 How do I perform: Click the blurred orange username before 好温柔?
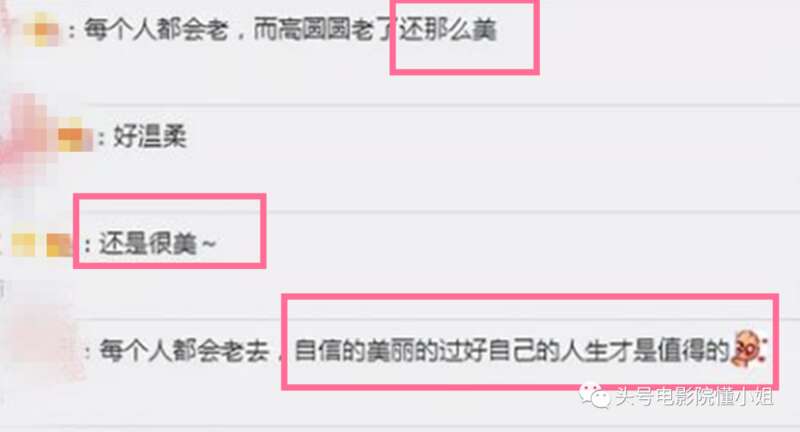(75, 135)
